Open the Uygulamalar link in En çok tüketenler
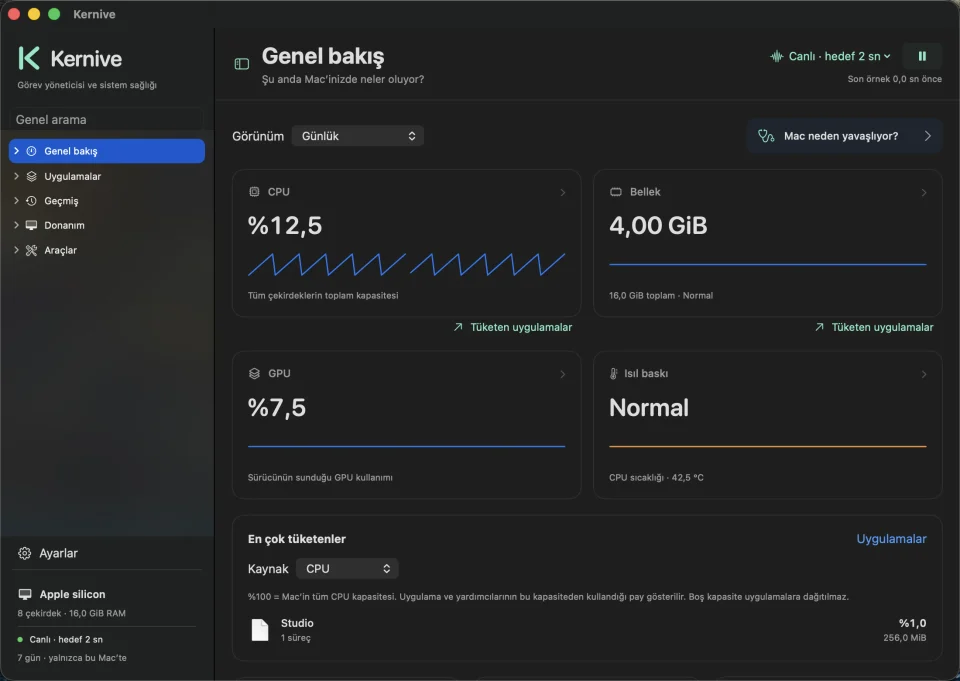This screenshot has width=960, height=681. click(891, 539)
